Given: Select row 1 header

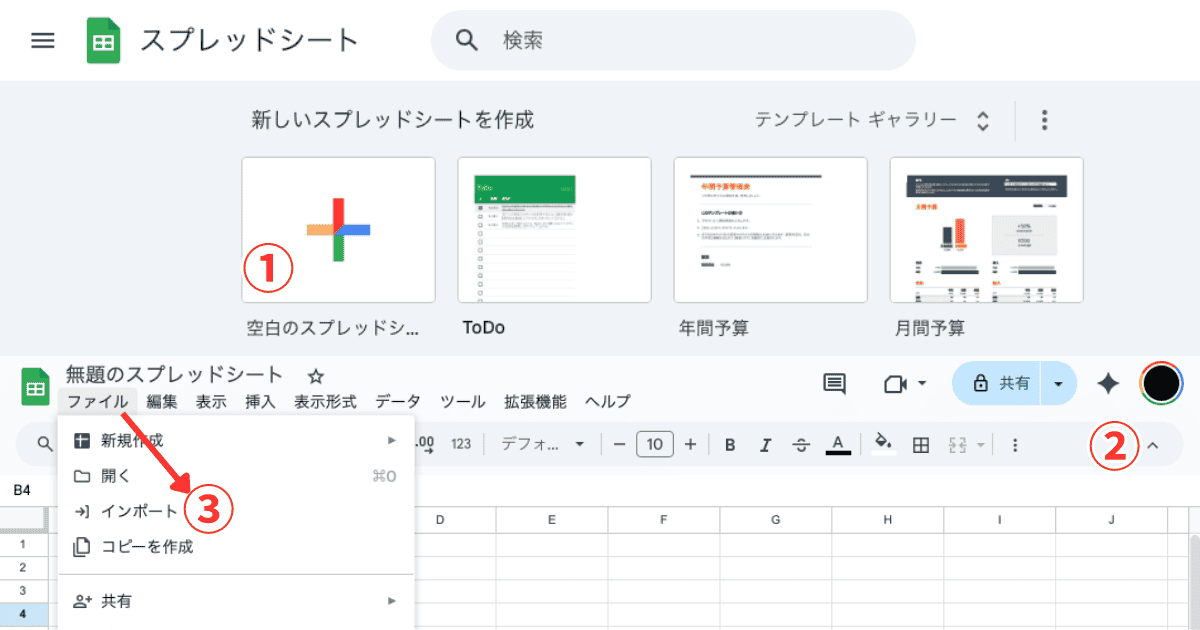Looking at the screenshot, I should pos(23,545).
